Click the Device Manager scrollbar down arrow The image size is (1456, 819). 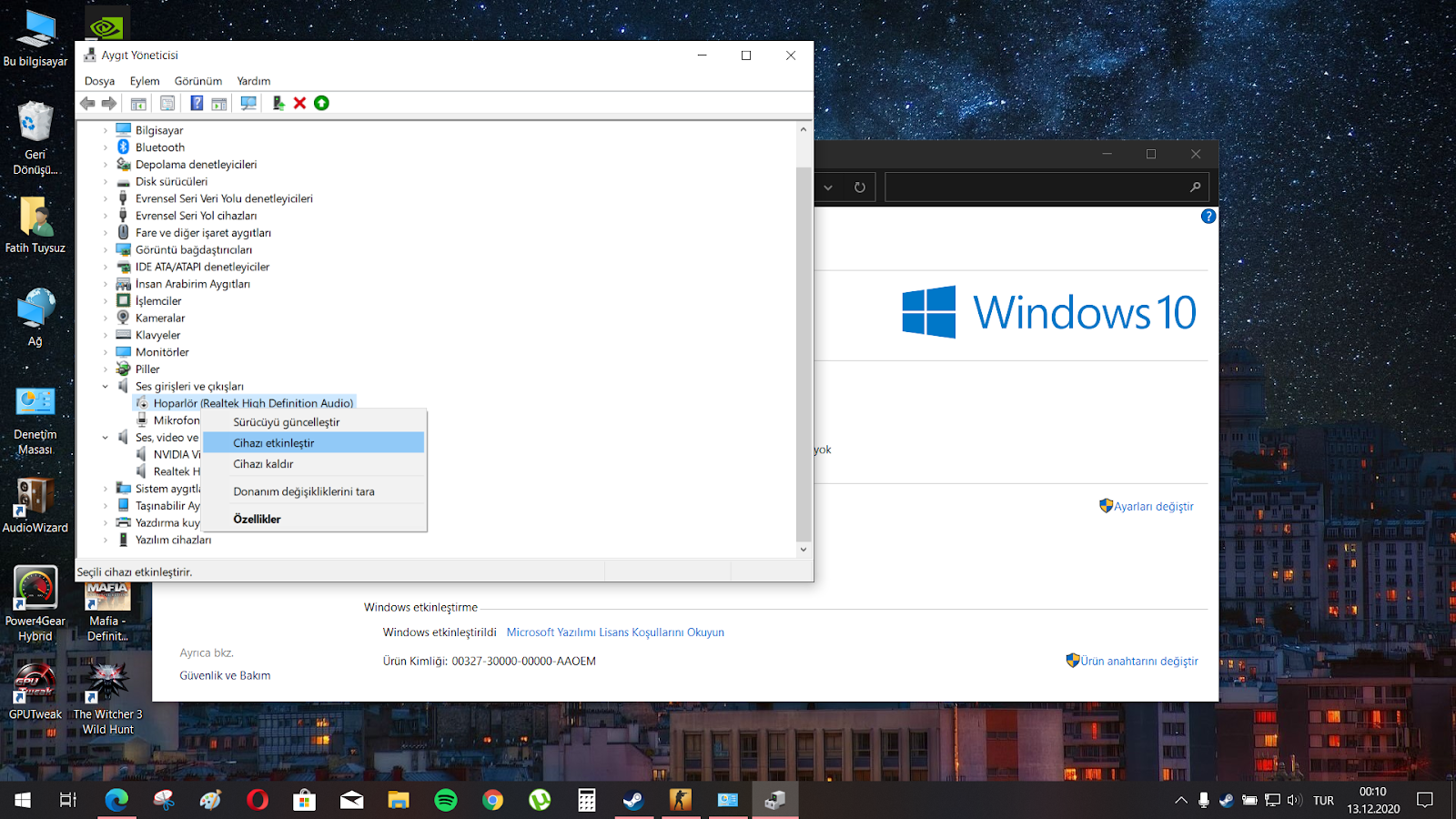point(803,550)
